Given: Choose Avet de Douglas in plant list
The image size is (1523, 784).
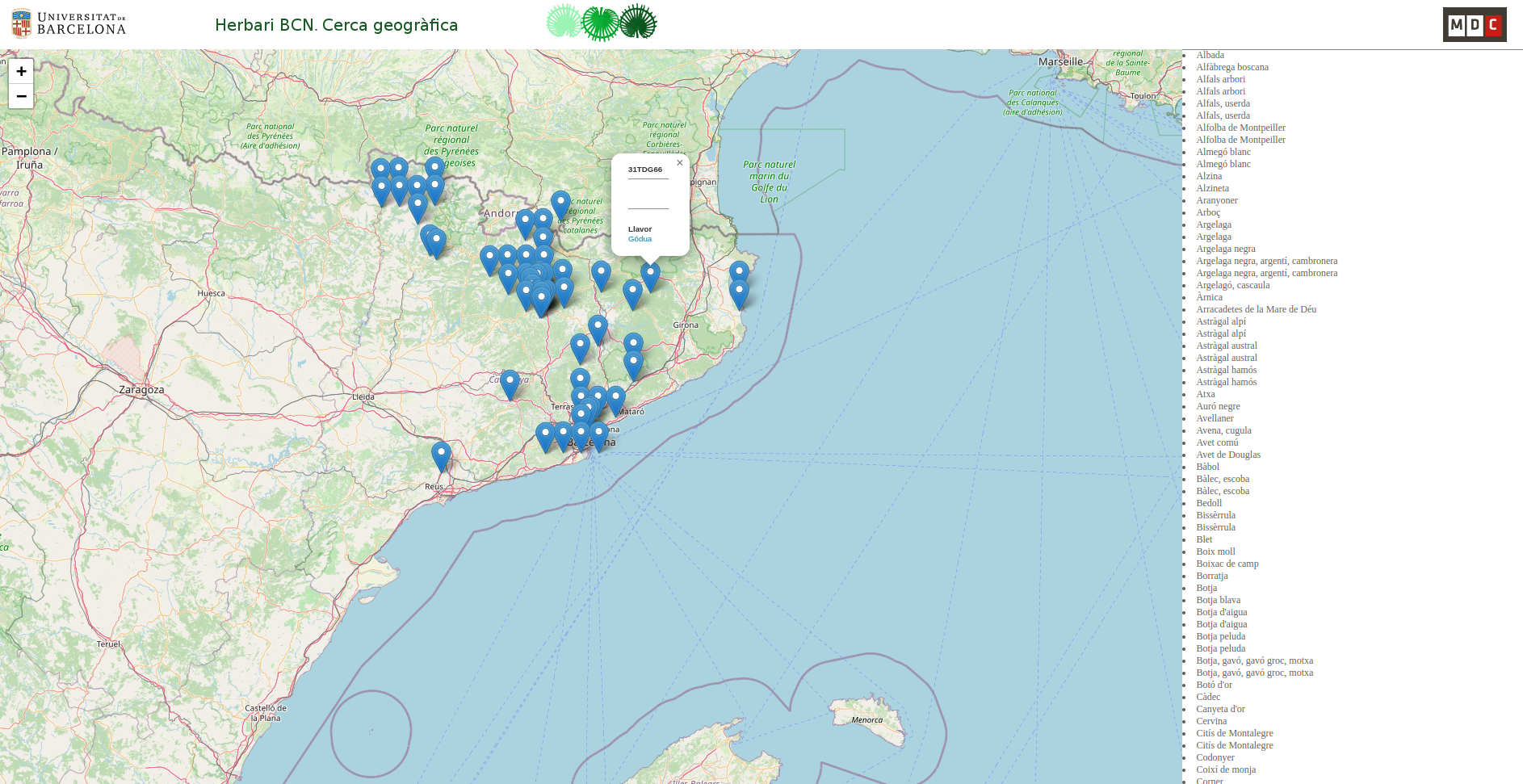Looking at the screenshot, I should [1227, 455].
